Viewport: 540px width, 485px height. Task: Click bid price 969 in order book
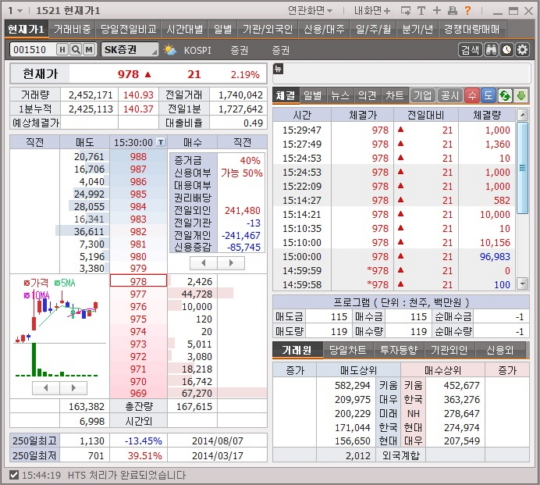[138, 393]
